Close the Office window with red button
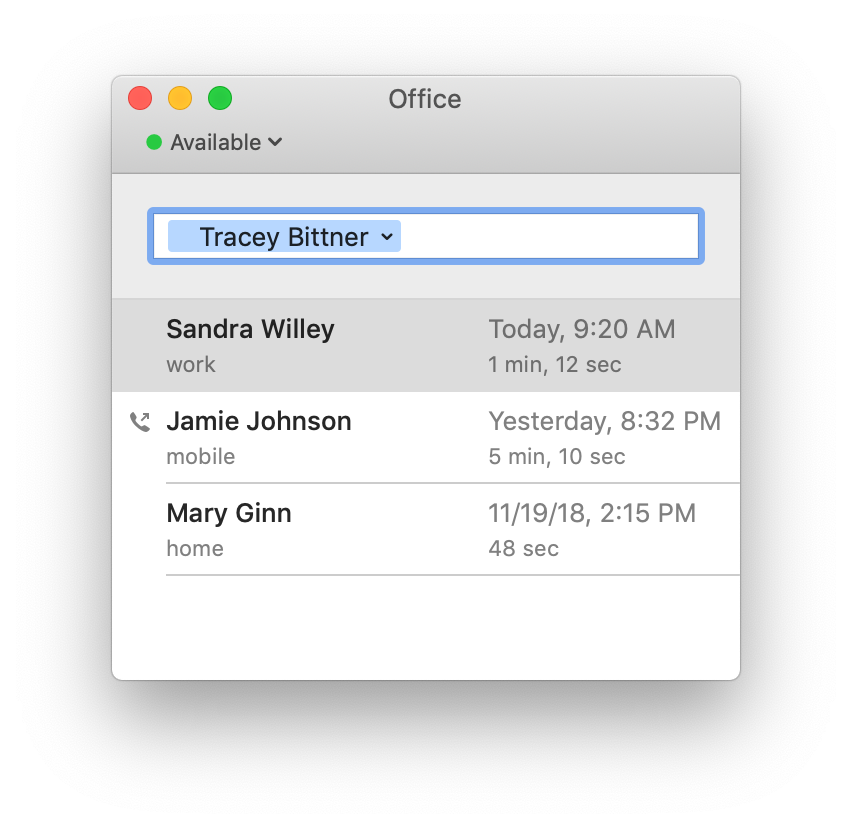Viewport: 852px width, 828px height. click(140, 98)
